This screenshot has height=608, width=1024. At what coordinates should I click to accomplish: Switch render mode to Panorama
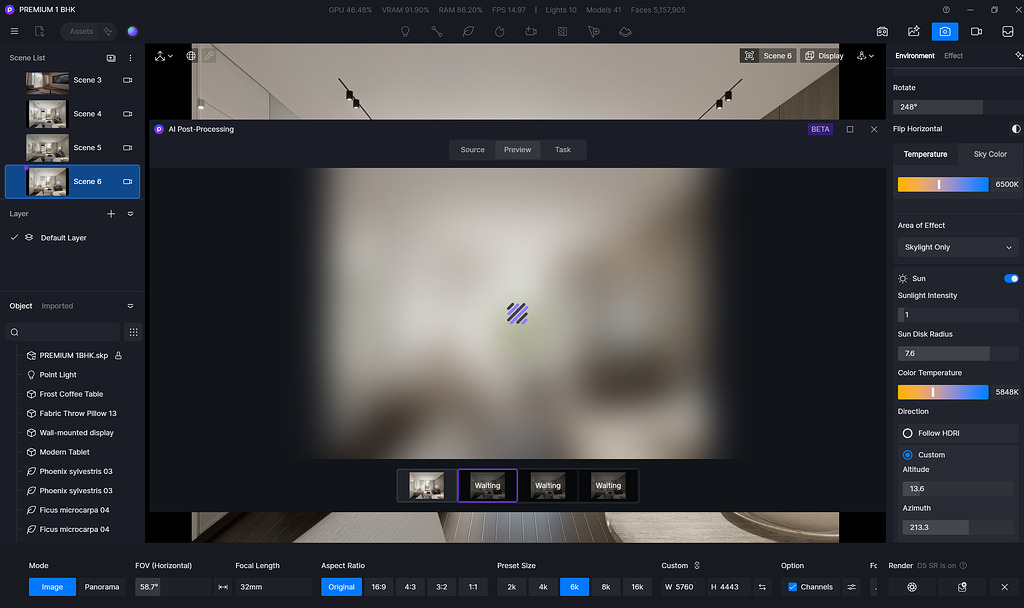click(x=101, y=587)
